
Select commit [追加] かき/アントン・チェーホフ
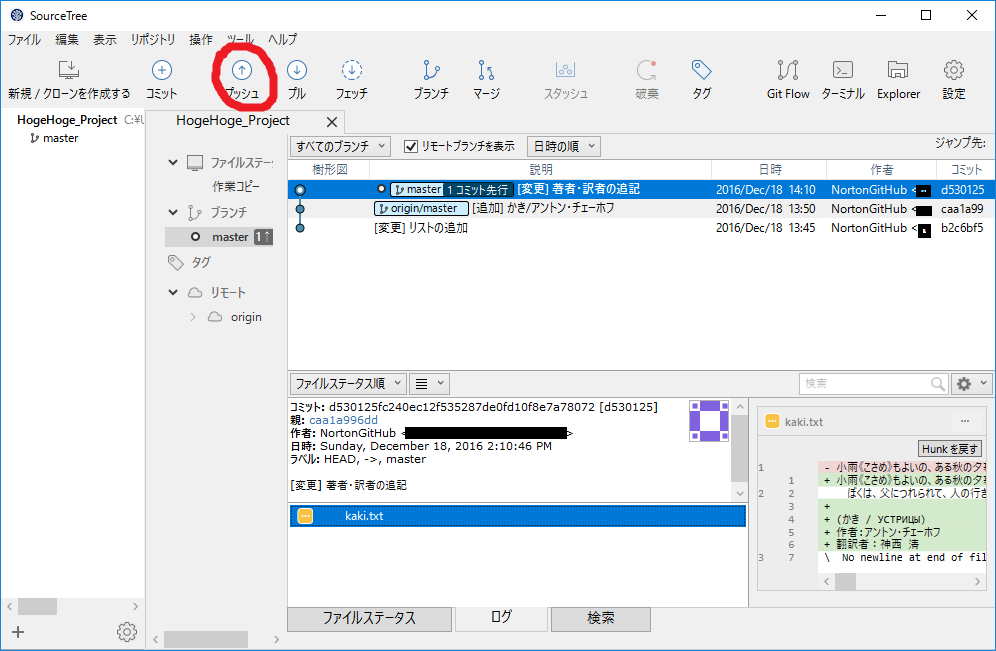[x=641, y=208]
